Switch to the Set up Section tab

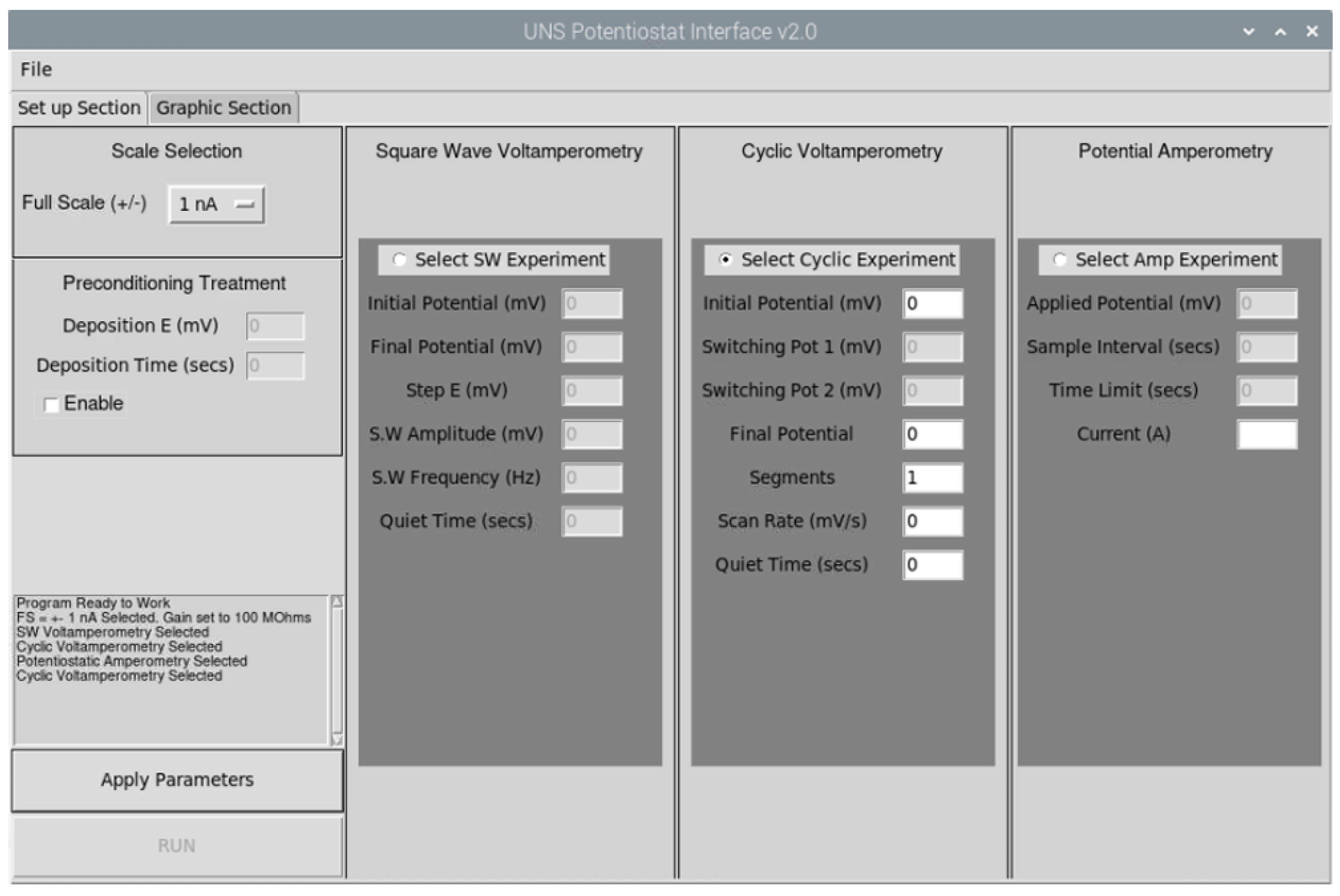(79, 107)
